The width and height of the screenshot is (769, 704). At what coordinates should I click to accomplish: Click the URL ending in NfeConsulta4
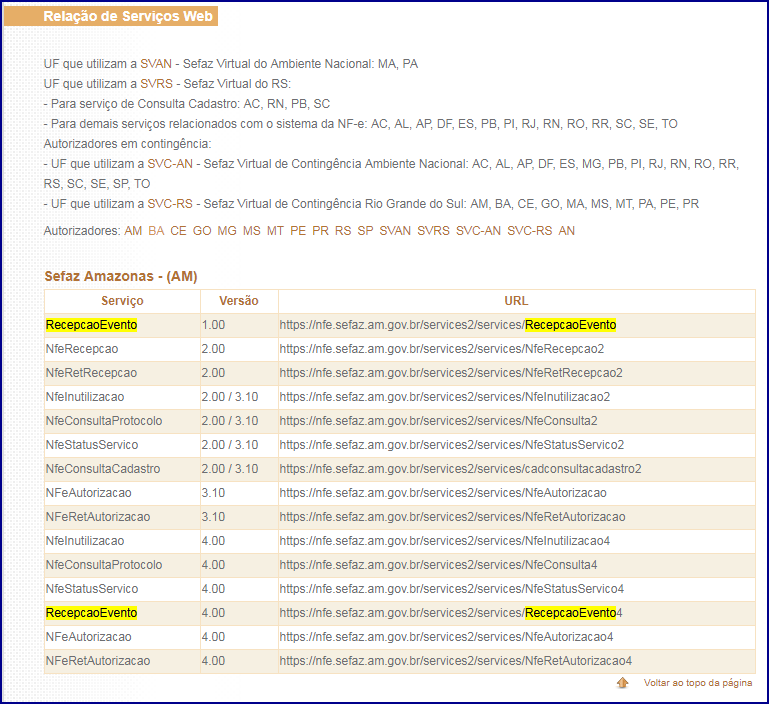(438, 565)
